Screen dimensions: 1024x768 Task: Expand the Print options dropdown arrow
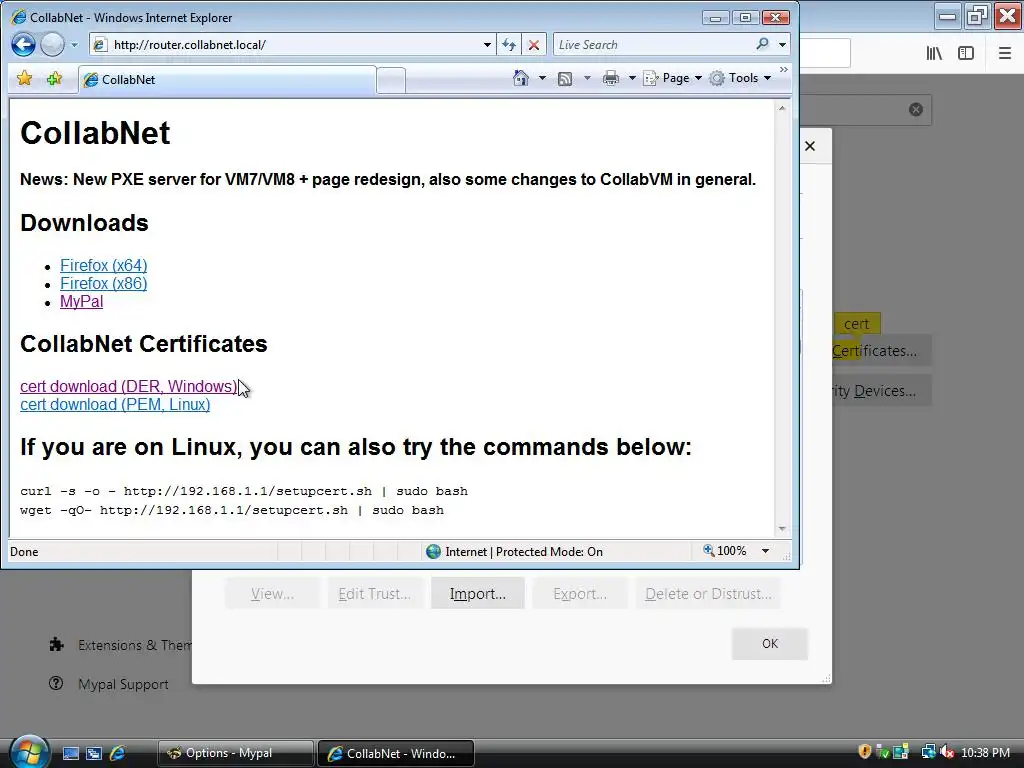632,78
